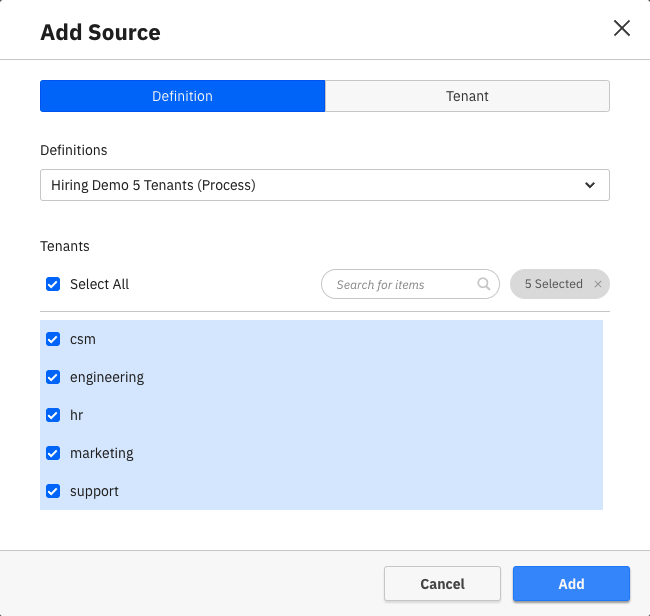
Task: Deselect the hr tenant checkbox
Action: pos(54,415)
